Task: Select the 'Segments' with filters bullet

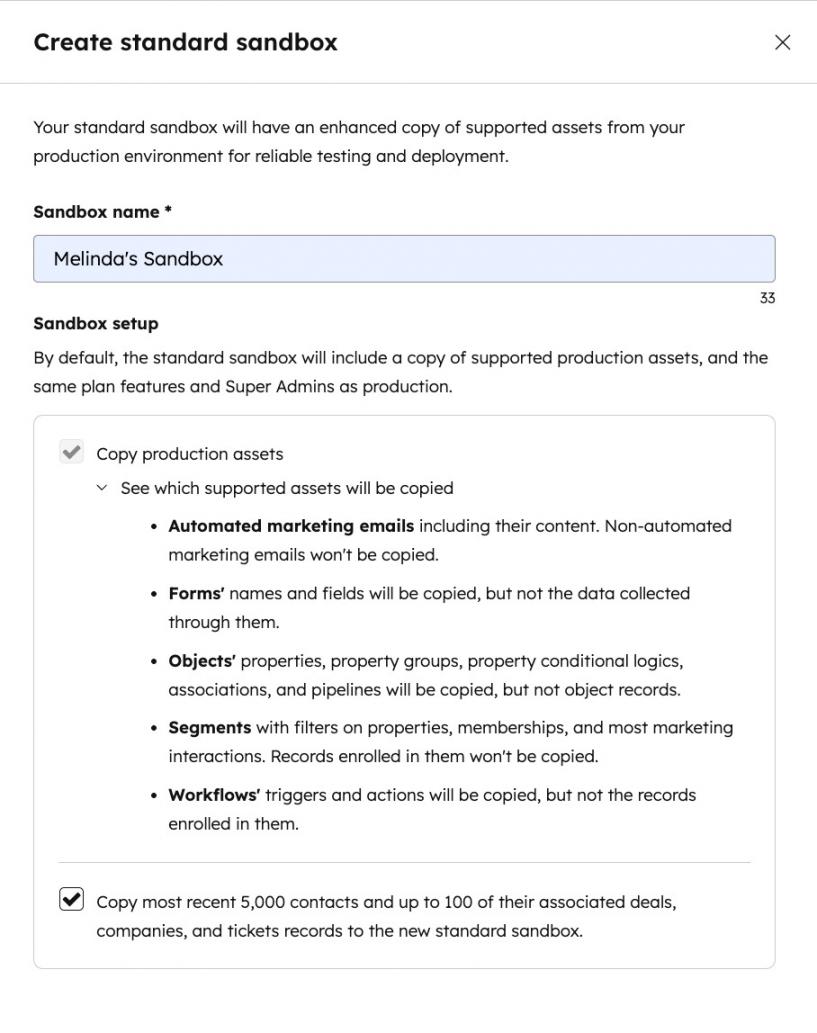Action: pos(450,742)
